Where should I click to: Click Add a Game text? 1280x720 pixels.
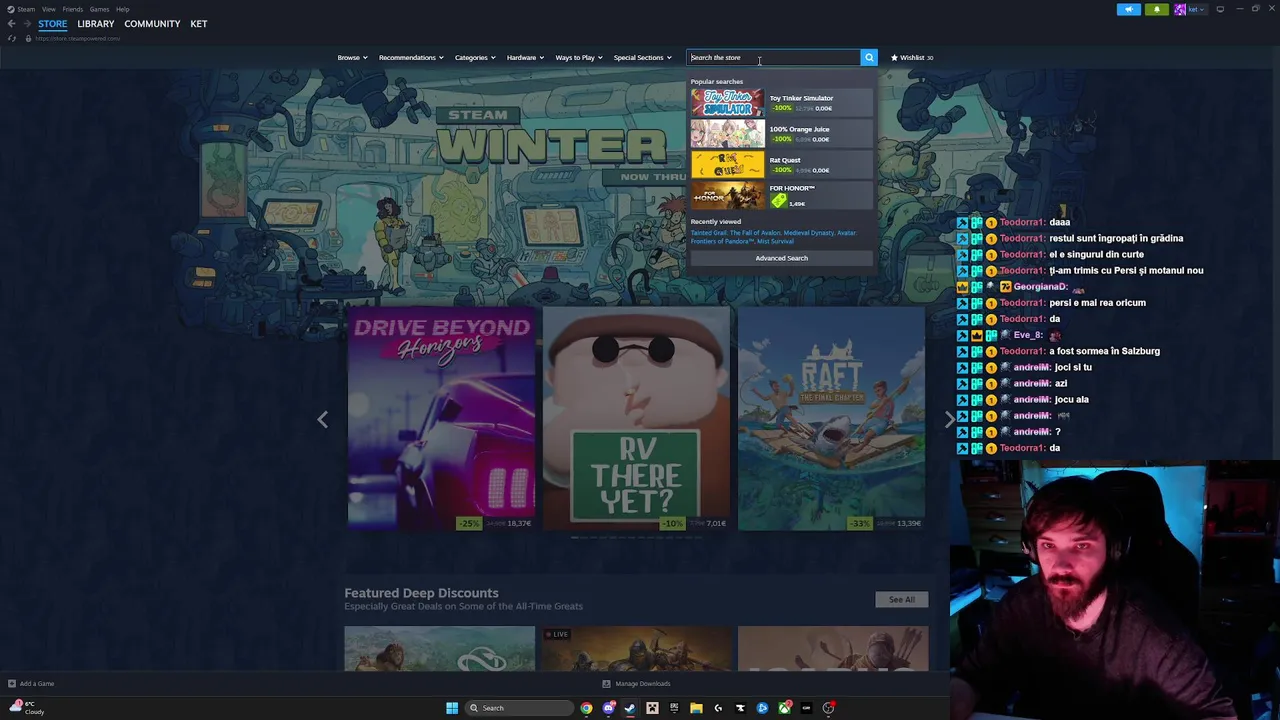(x=37, y=684)
